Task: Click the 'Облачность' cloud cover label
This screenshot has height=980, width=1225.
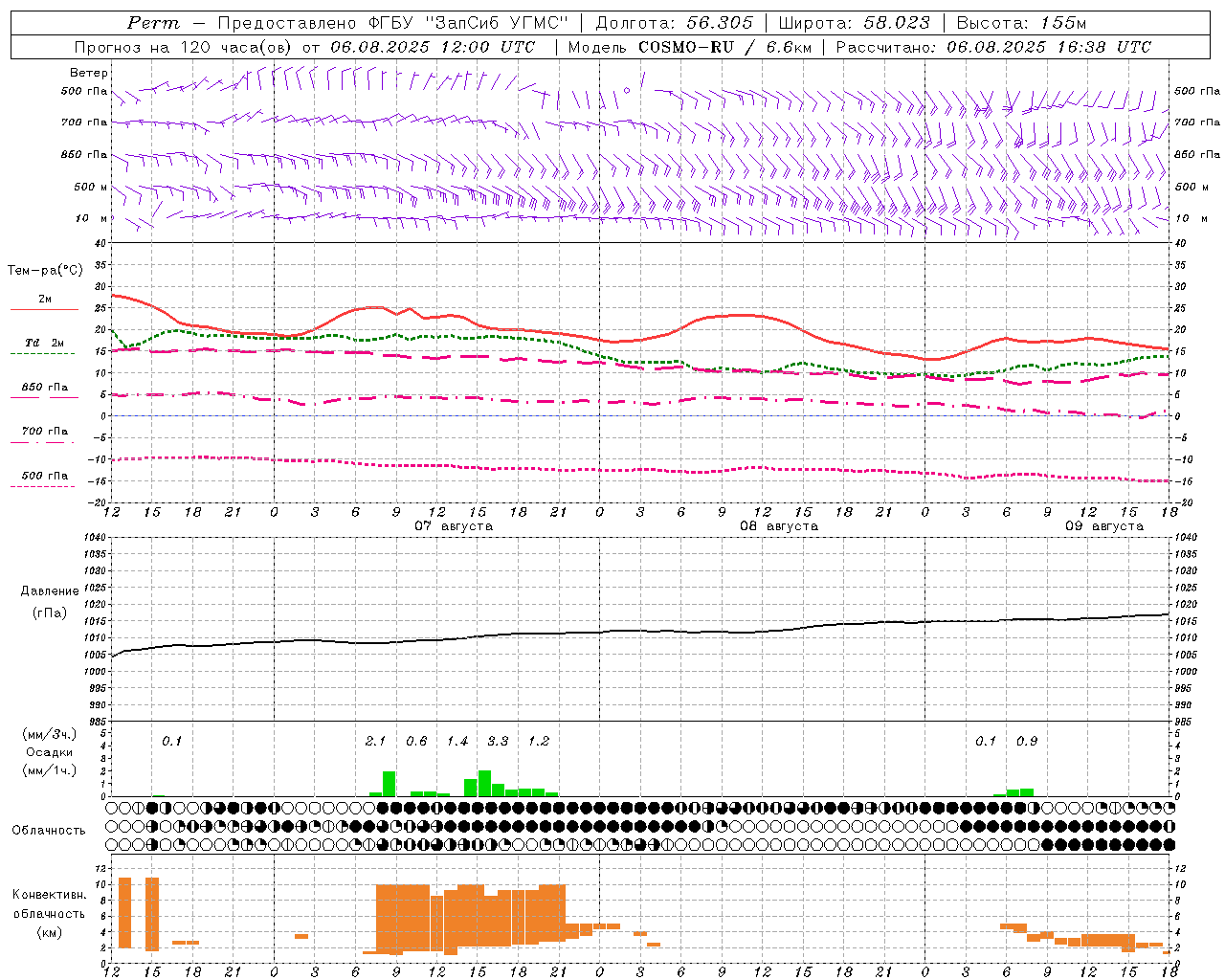Action: (x=49, y=831)
